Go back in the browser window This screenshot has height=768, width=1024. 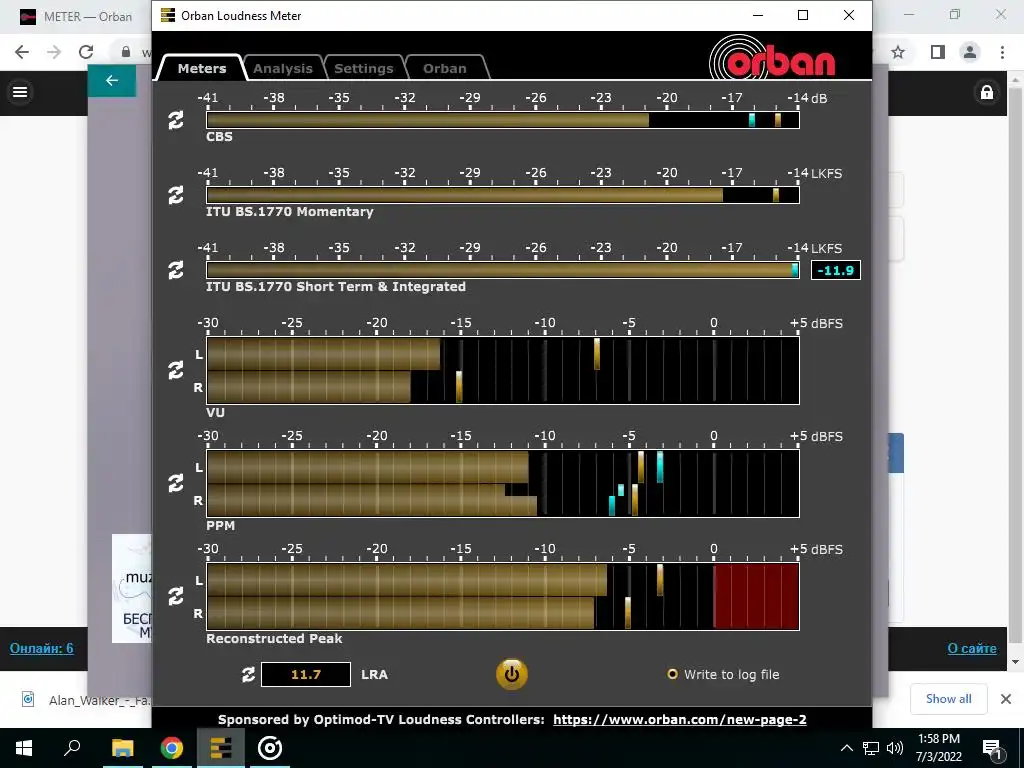(x=22, y=52)
